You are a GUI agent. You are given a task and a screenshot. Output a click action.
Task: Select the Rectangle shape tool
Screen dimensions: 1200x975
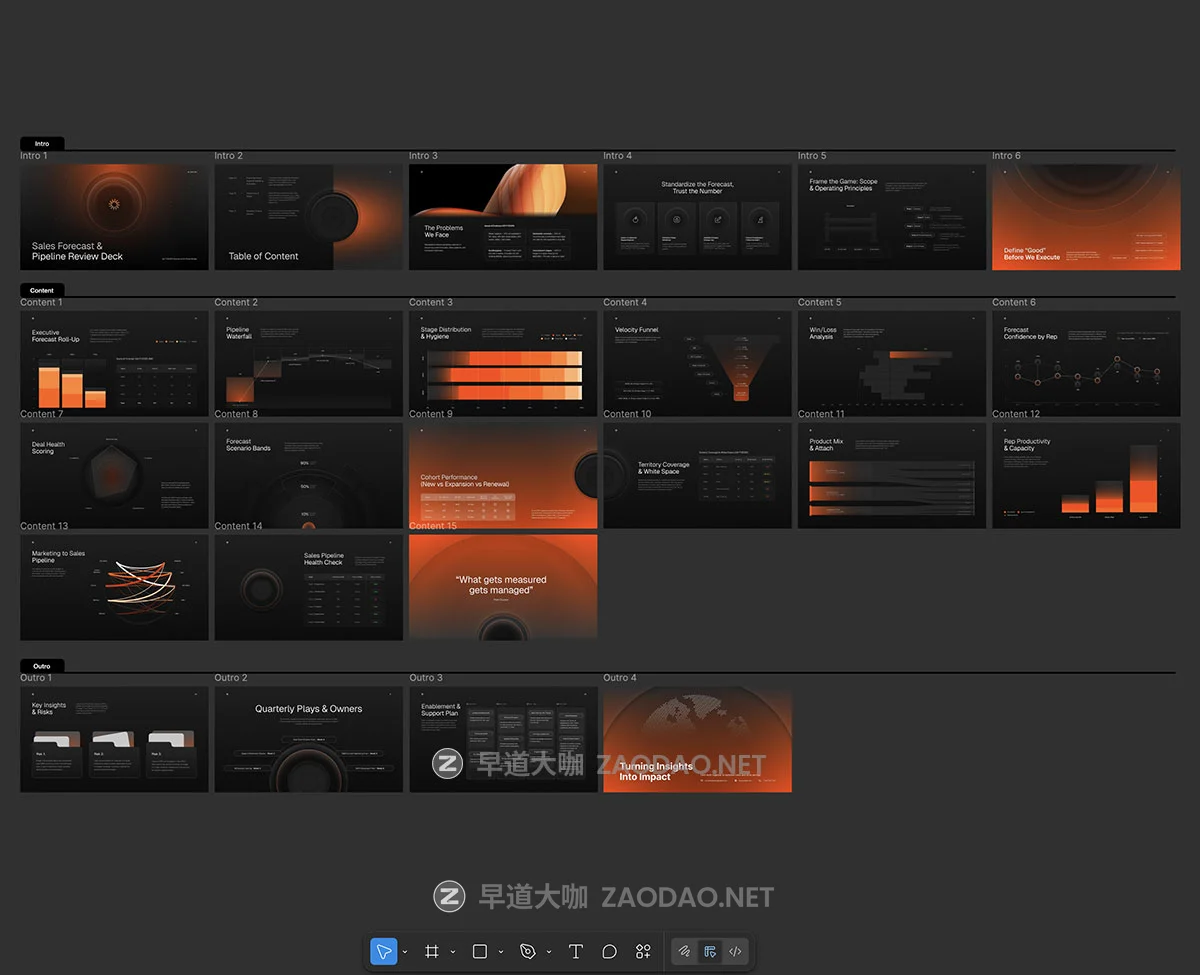tap(480, 951)
